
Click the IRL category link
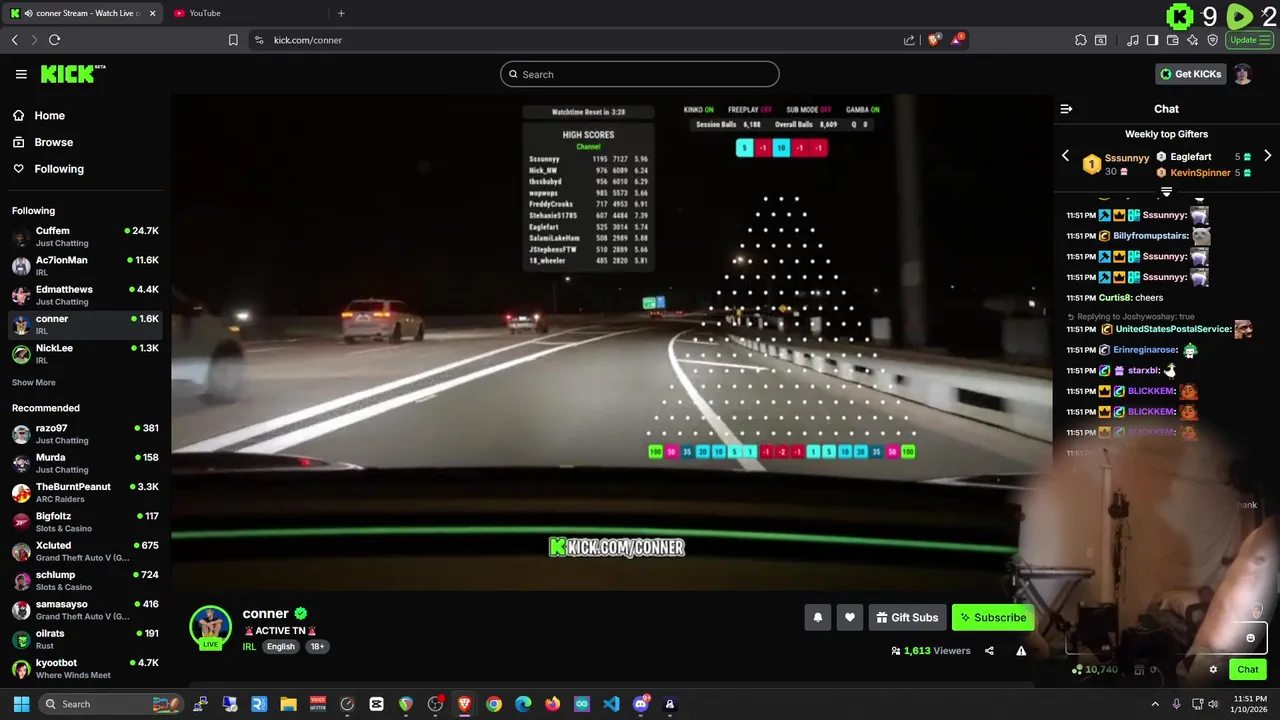pyautogui.click(x=249, y=647)
